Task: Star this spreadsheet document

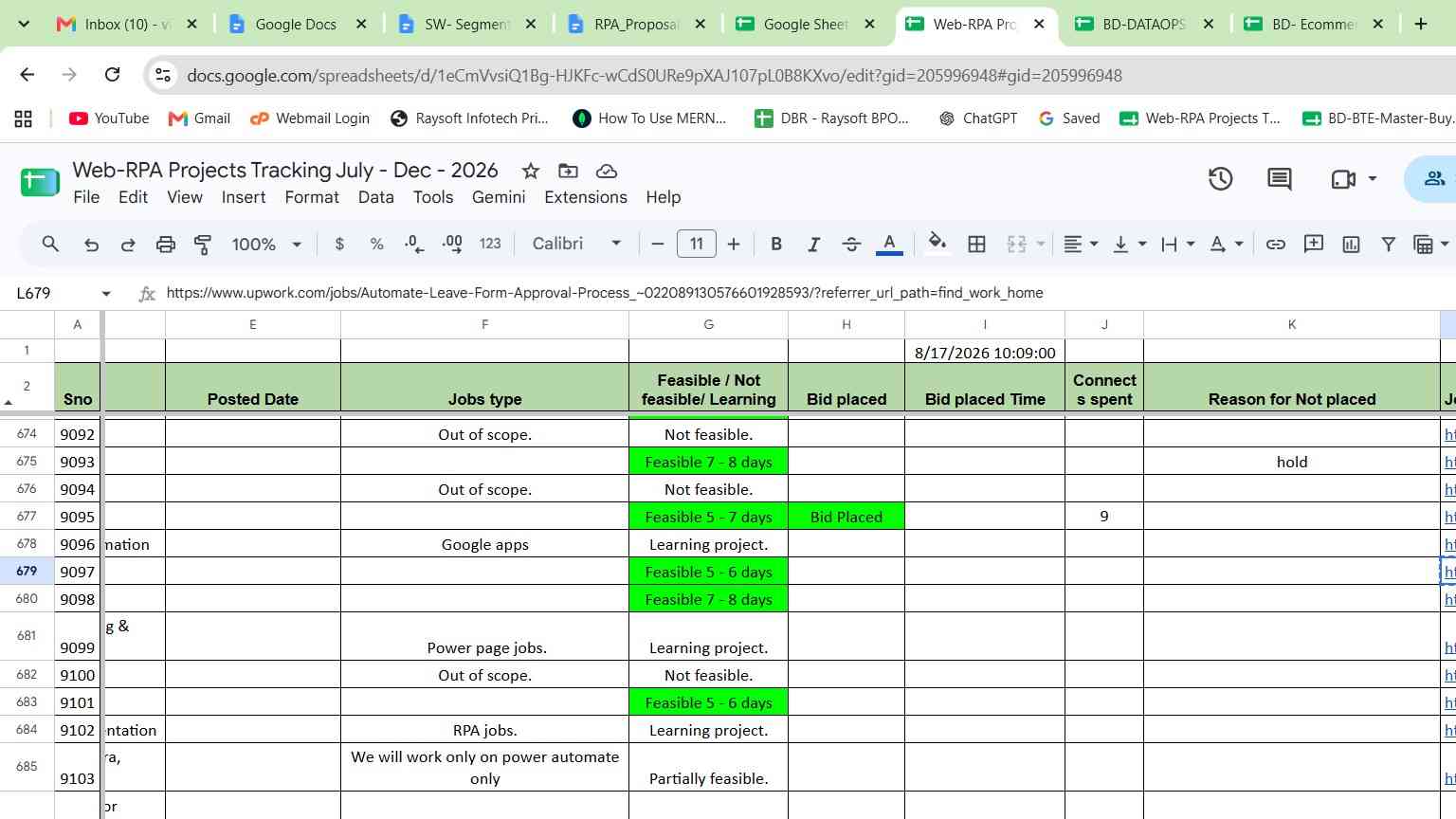Action: click(x=531, y=171)
